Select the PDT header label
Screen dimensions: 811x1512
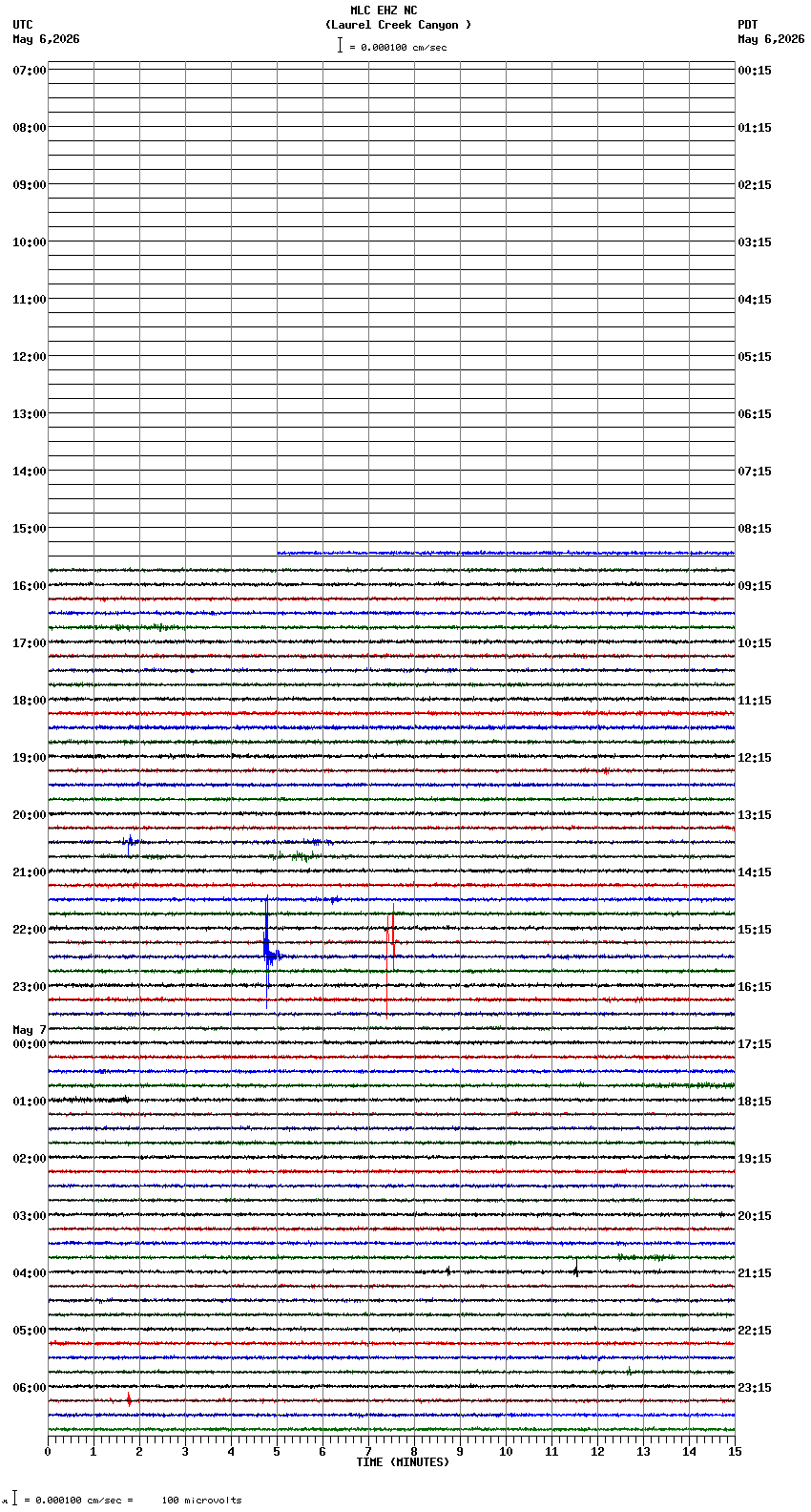point(747,25)
